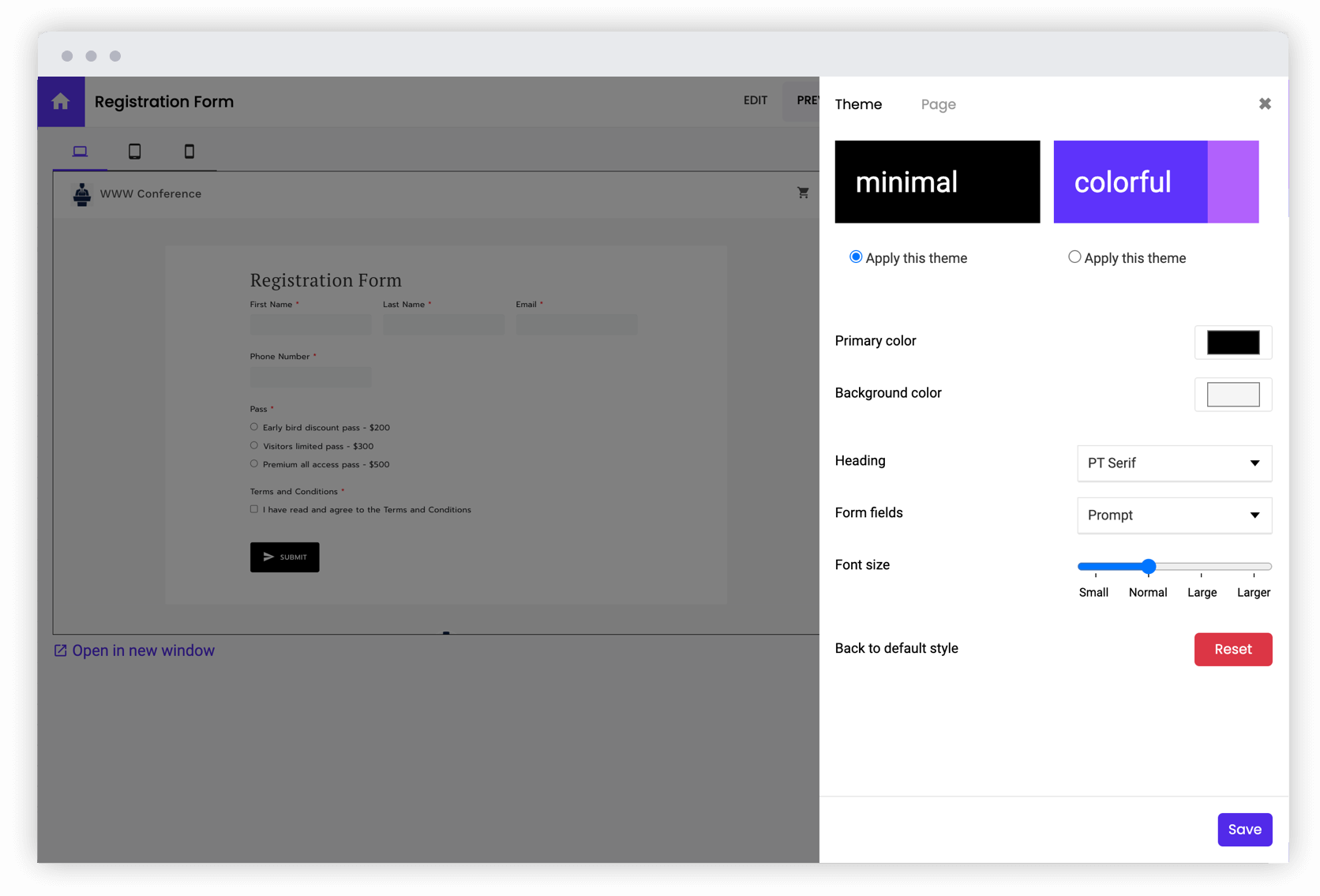This screenshot has height=896, width=1320.
Task: Click the Reset button for default style
Action: (x=1233, y=649)
